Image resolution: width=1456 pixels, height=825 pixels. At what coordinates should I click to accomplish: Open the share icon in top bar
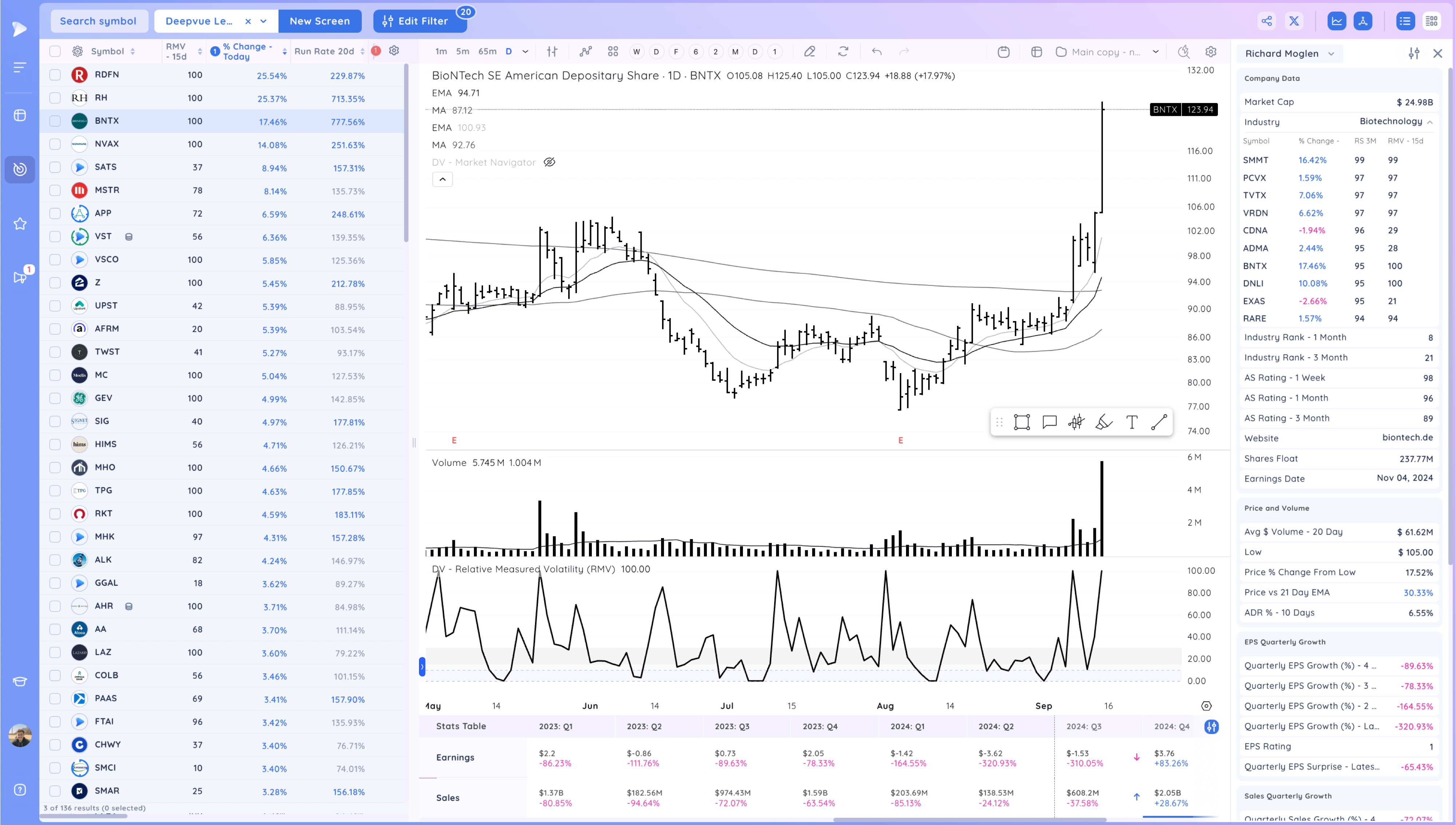(x=1267, y=21)
